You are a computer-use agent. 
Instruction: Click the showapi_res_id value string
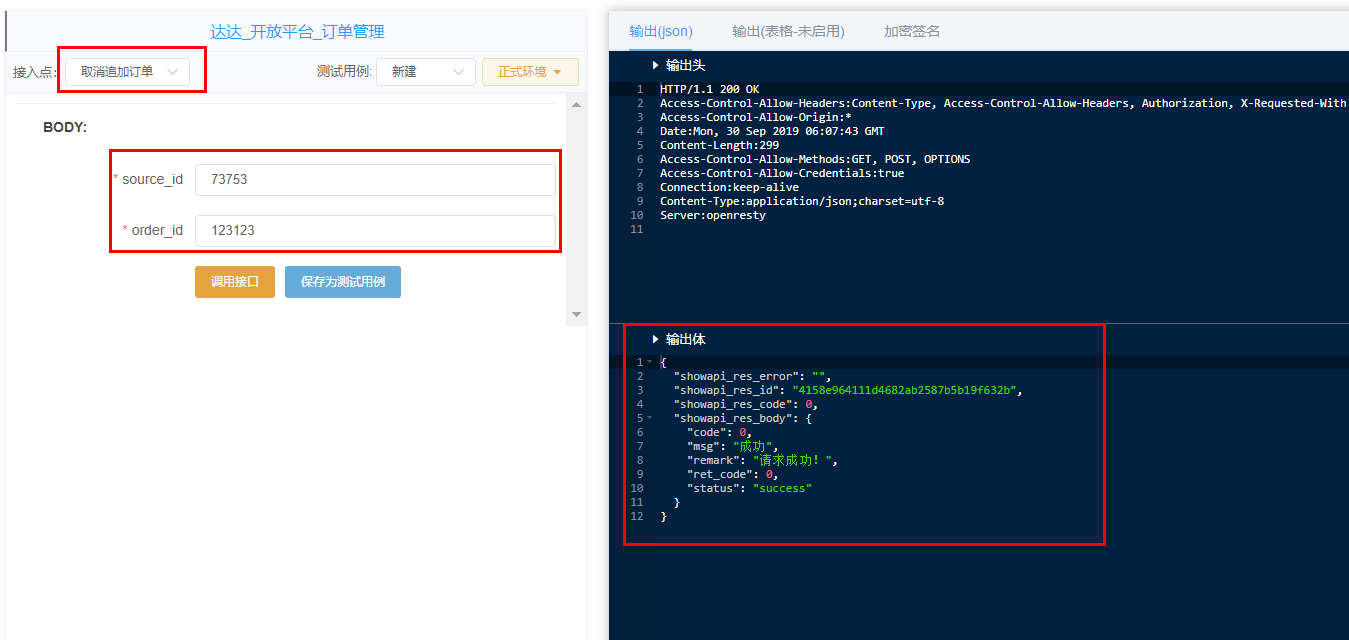point(904,390)
